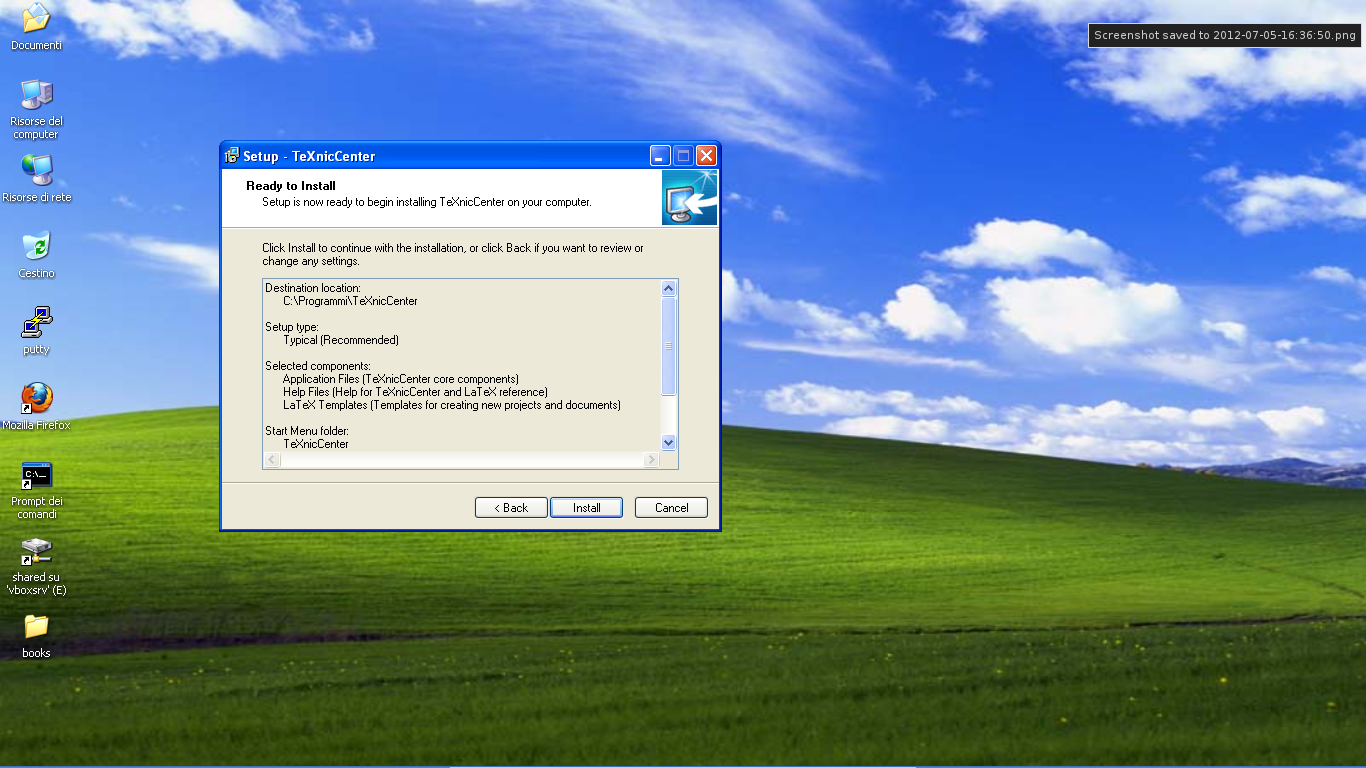This screenshot has height=768, width=1366.
Task: Click the 'LaTeX Templates' component line
Action: [452, 405]
